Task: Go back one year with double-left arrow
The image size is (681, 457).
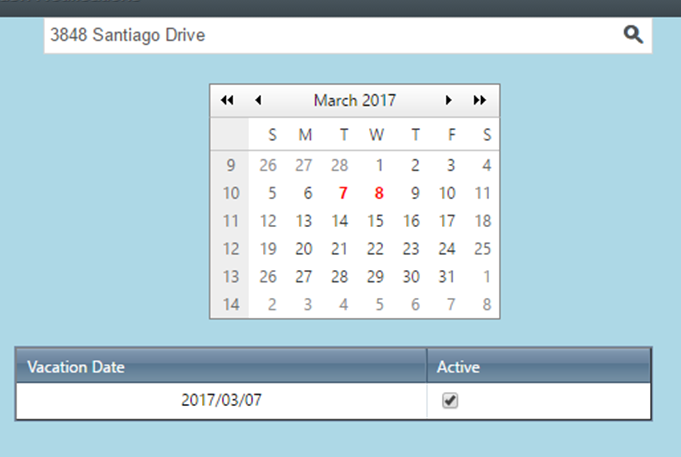Action: pos(227,100)
